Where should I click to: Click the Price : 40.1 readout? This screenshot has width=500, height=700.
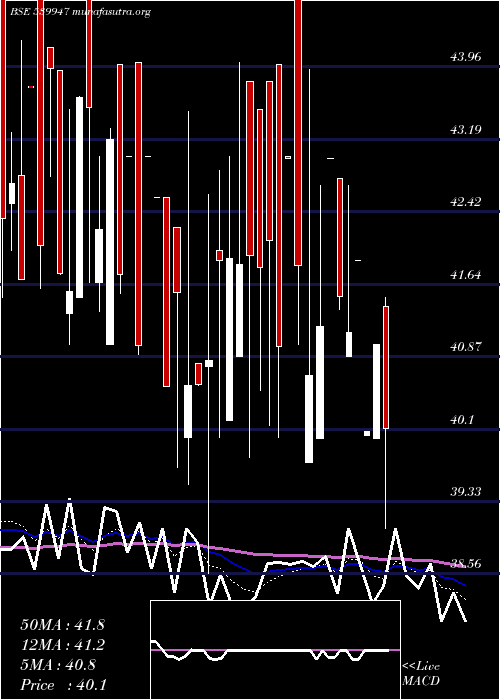pos(63,685)
